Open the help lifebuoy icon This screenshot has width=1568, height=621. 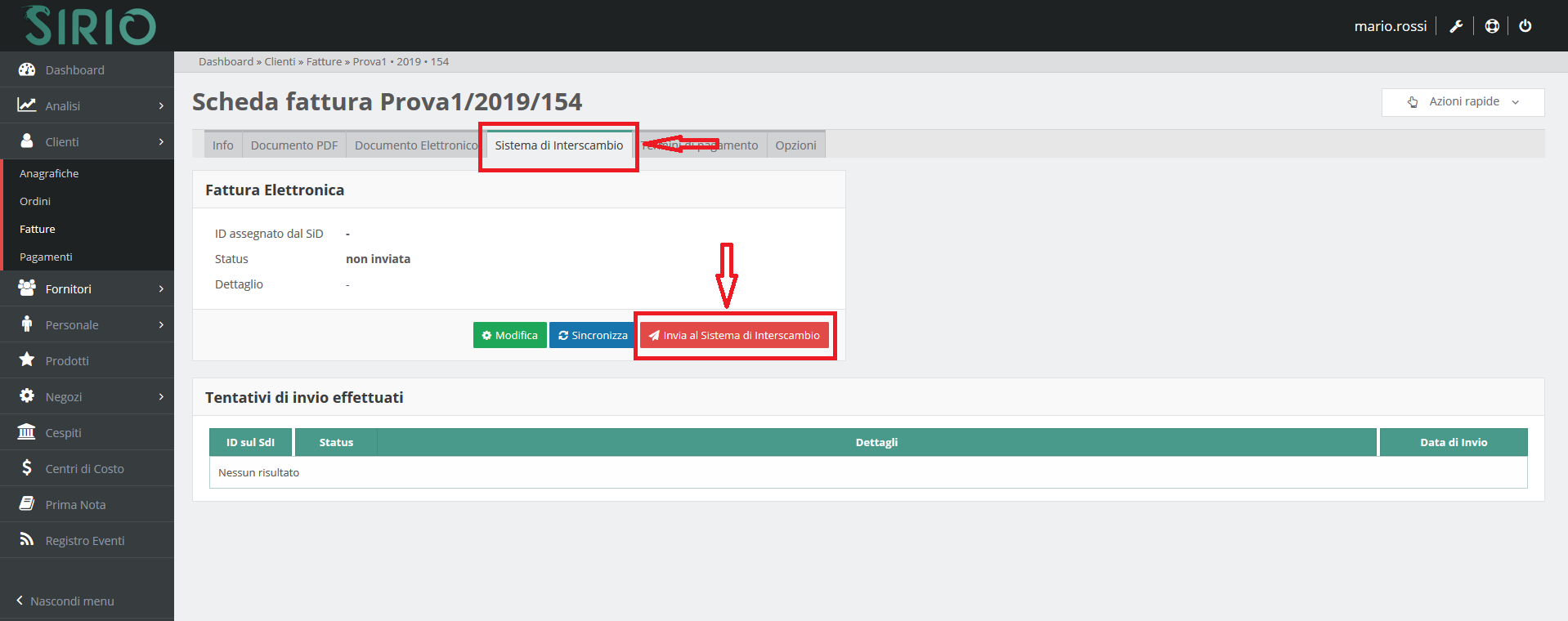(x=1492, y=26)
